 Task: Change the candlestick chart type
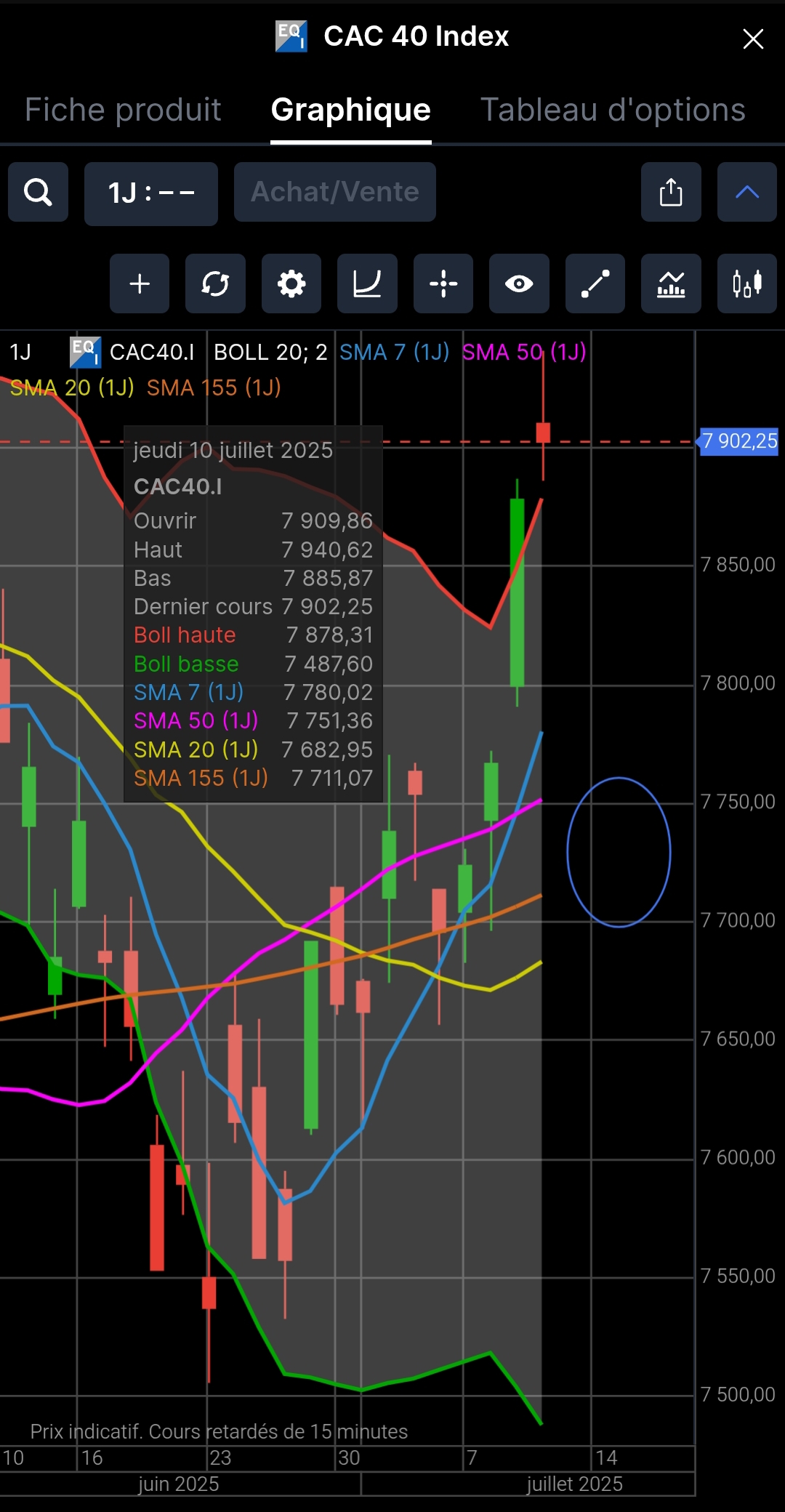pos(747,283)
